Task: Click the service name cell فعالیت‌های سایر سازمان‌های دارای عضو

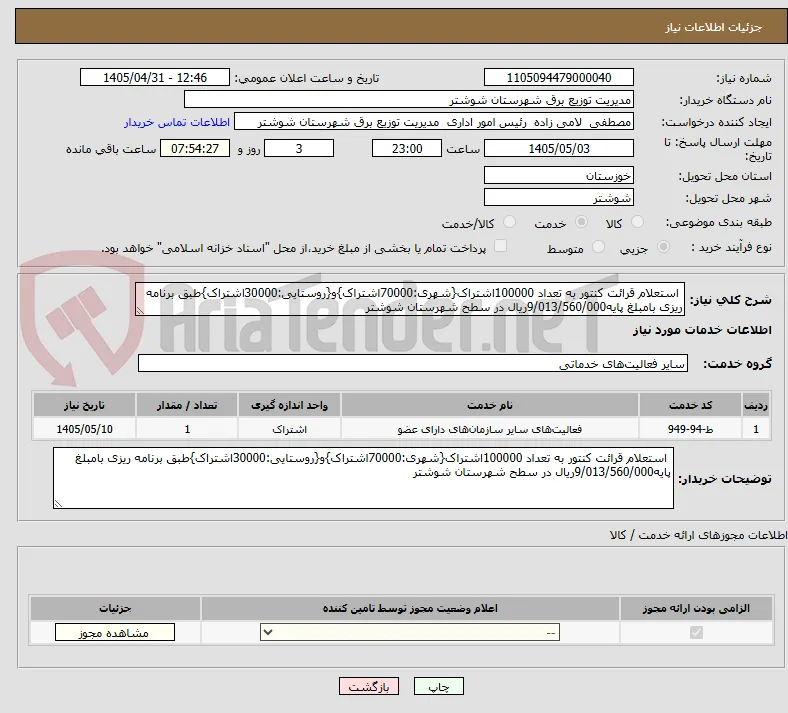Action: pyautogui.click(x=489, y=429)
